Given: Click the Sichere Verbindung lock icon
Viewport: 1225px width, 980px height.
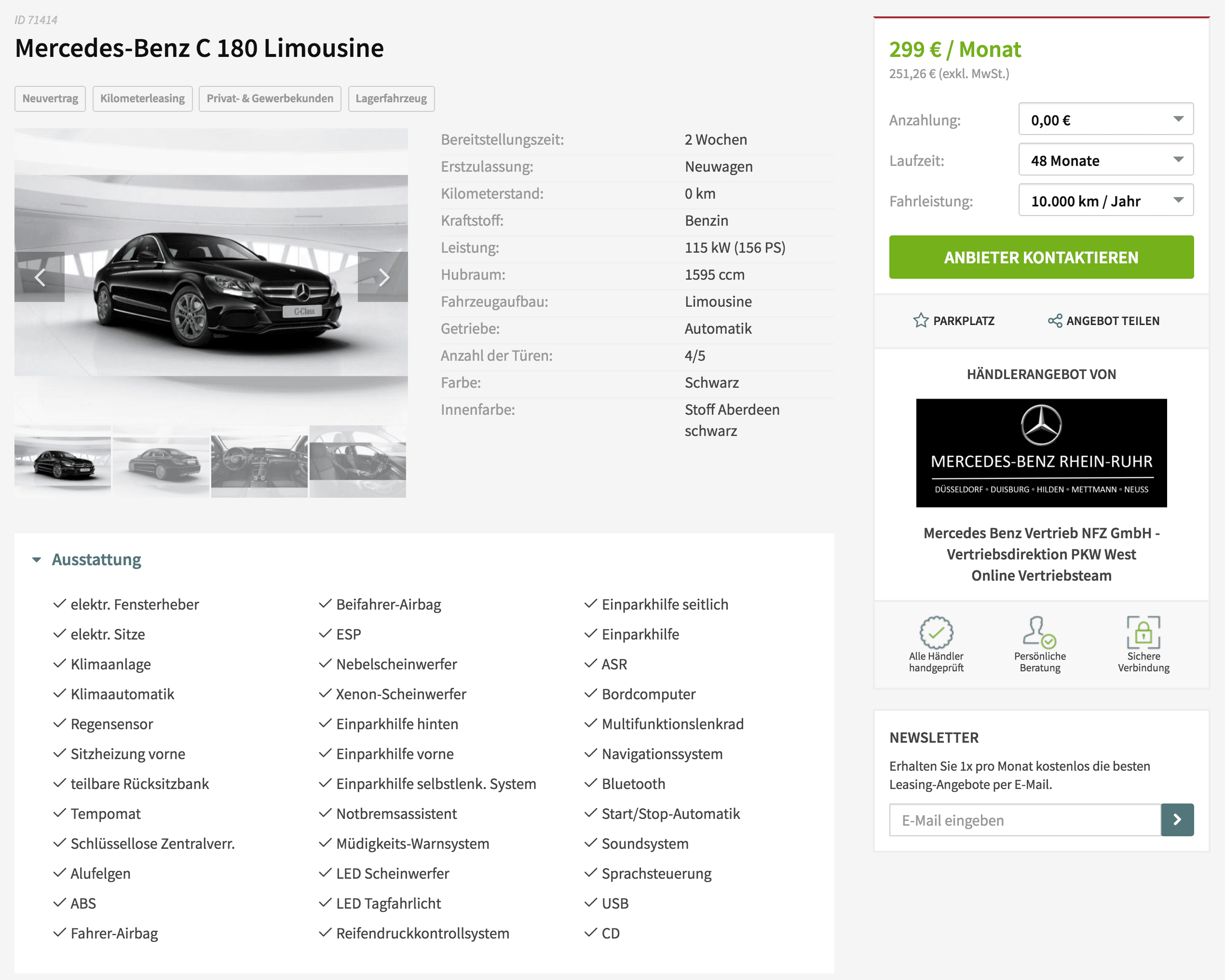Looking at the screenshot, I should point(1143,632).
